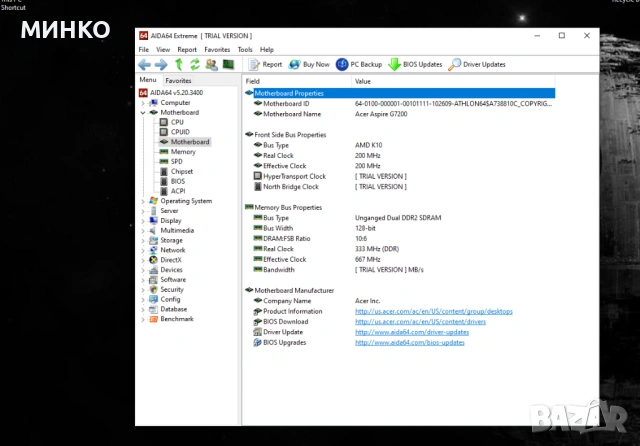The width and height of the screenshot is (640, 446).
Task: Open the Tools menu
Action: click(245, 49)
